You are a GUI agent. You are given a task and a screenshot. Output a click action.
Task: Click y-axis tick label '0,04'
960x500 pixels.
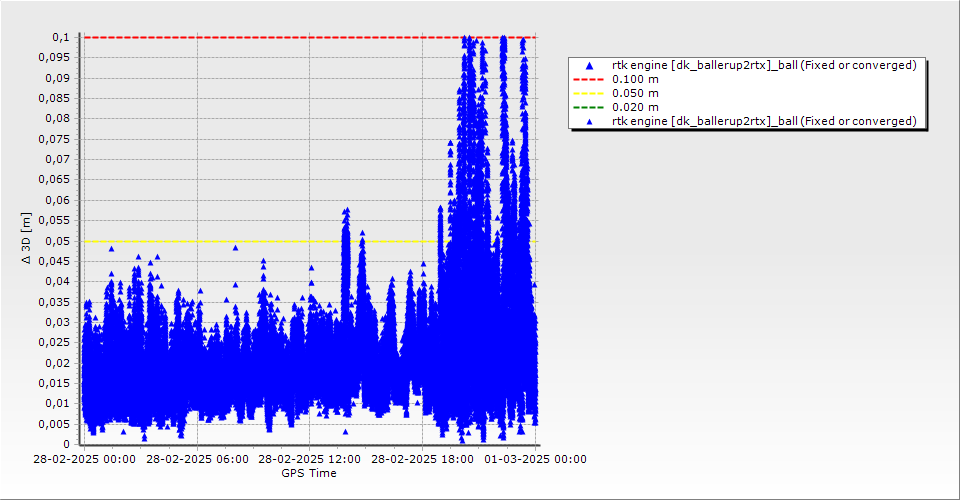tap(58, 282)
